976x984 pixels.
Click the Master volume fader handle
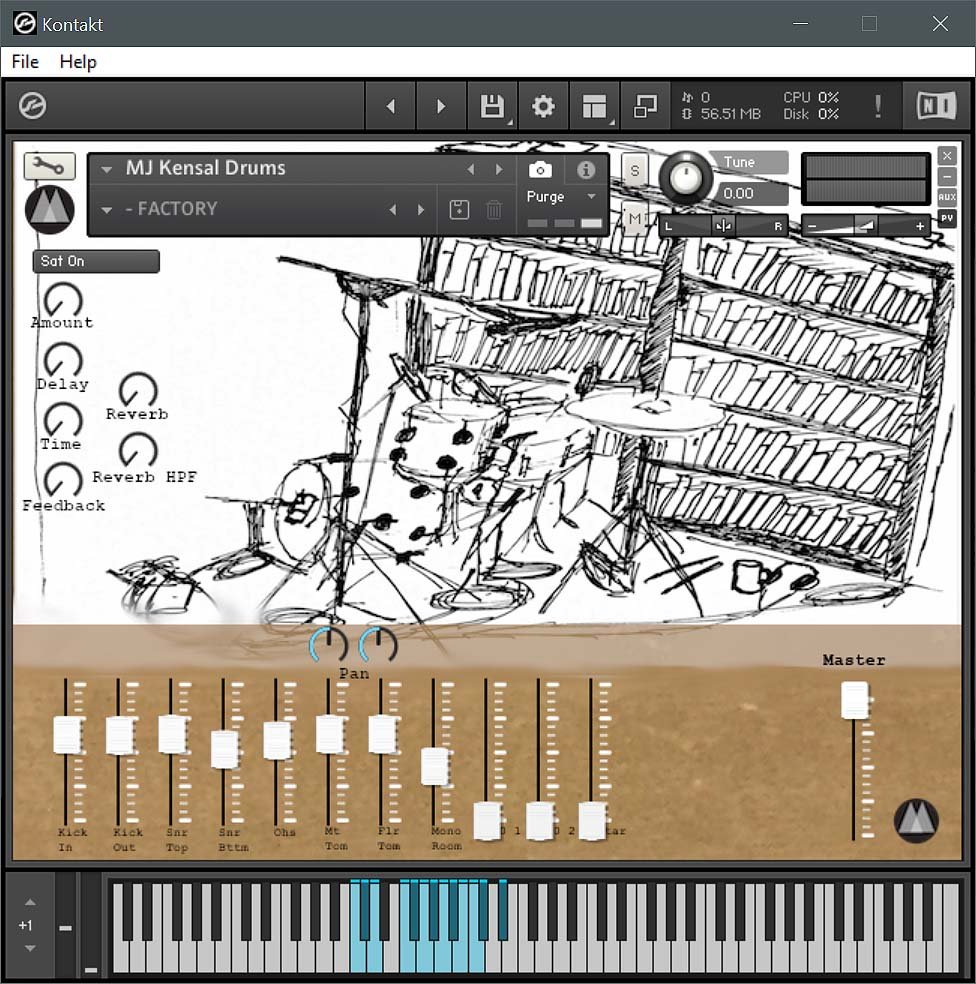(x=854, y=700)
